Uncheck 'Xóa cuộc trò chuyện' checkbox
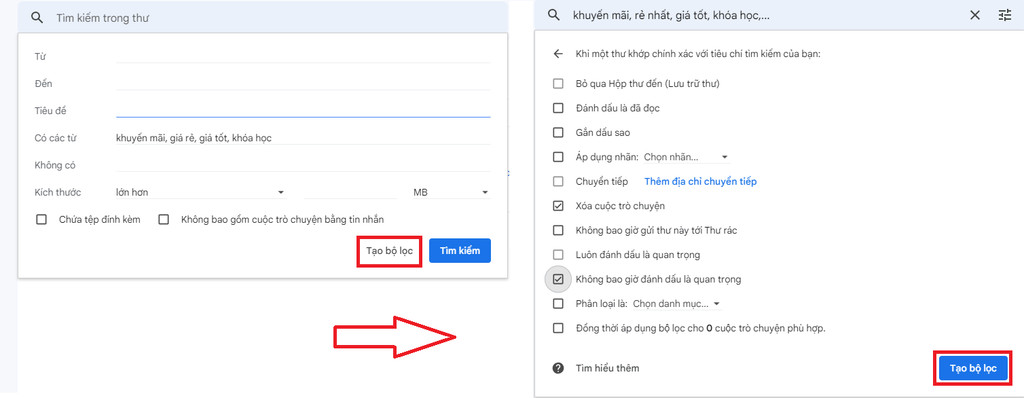1024x398 pixels. (x=558, y=206)
